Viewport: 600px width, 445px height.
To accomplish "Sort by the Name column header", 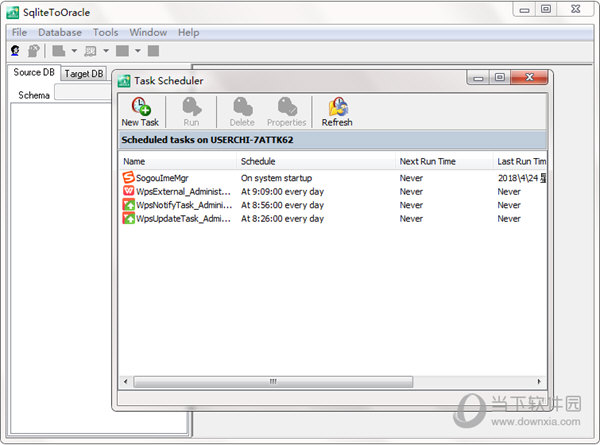I will [x=178, y=161].
